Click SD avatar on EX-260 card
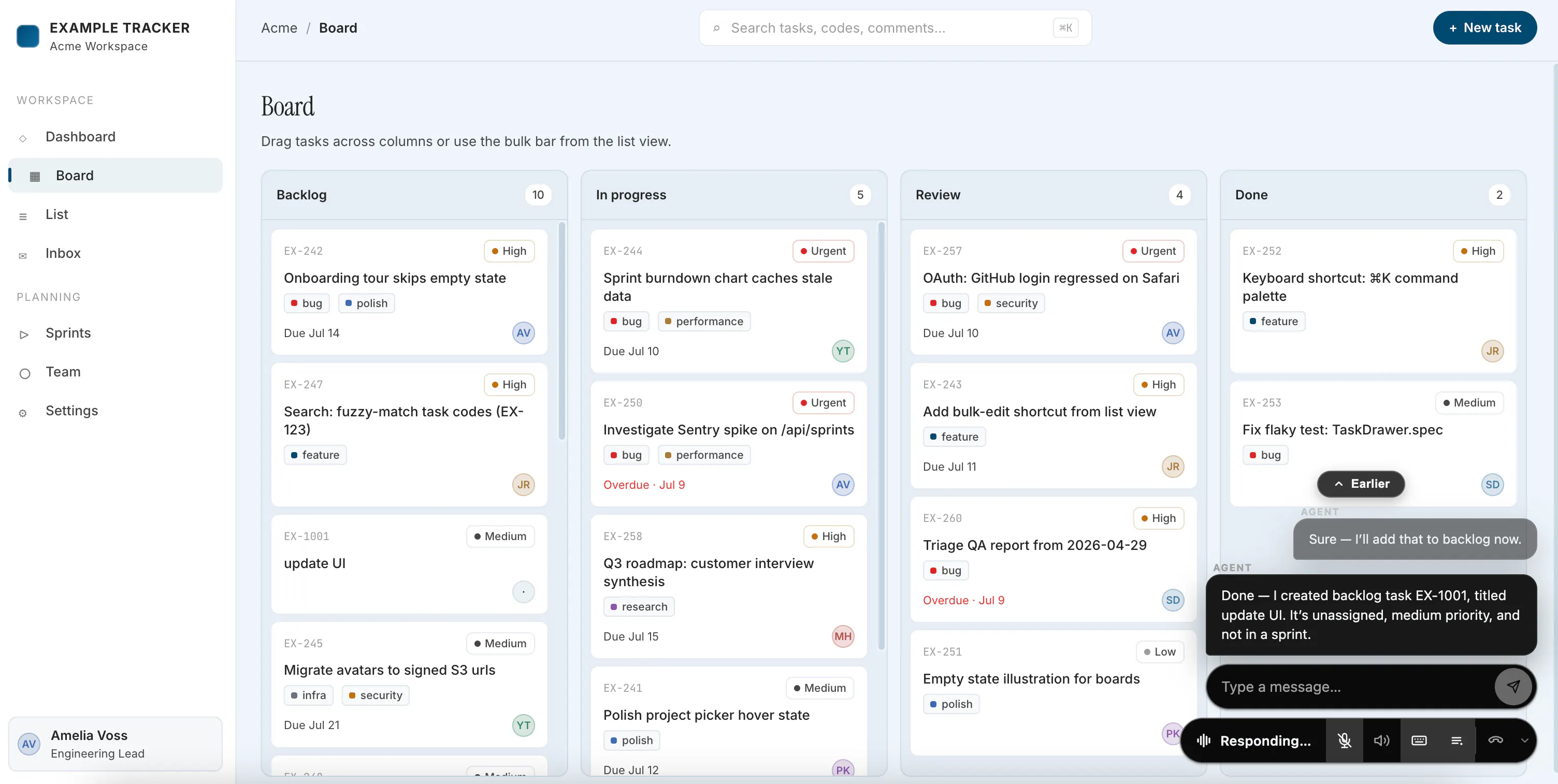 pos(1173,600)
